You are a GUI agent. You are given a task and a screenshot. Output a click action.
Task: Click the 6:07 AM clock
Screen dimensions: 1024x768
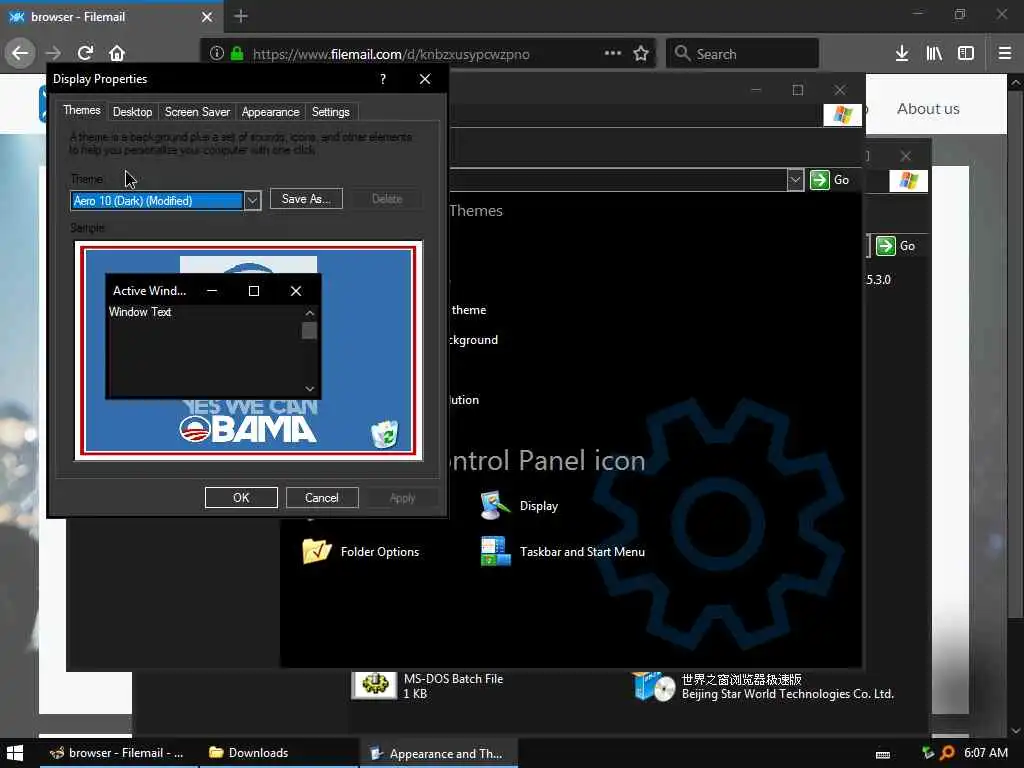(986, 753)
